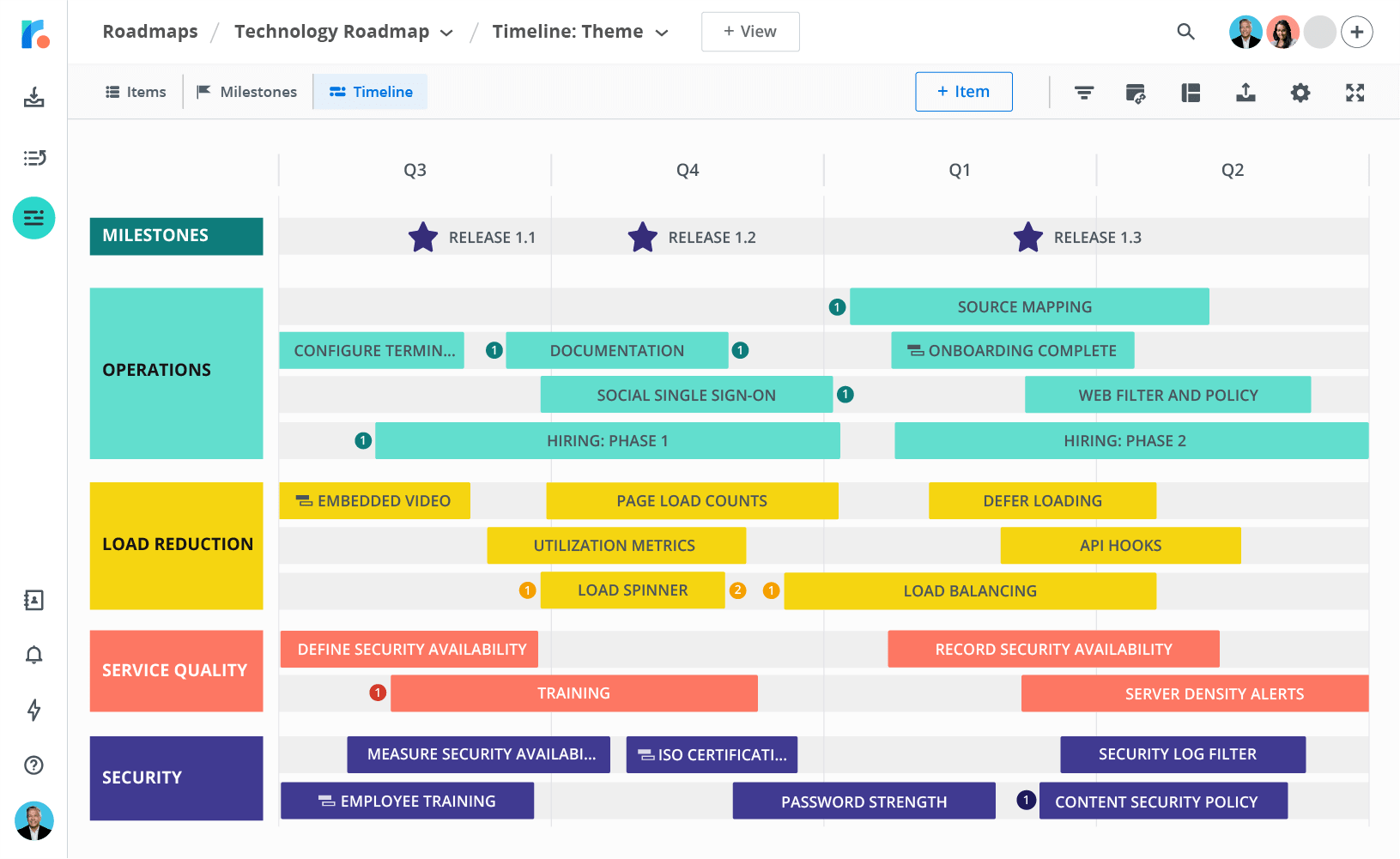Expand the + View options
The width and height of the screenshot is (1400, 859).
pyautogui.click(x=750, y=31)
